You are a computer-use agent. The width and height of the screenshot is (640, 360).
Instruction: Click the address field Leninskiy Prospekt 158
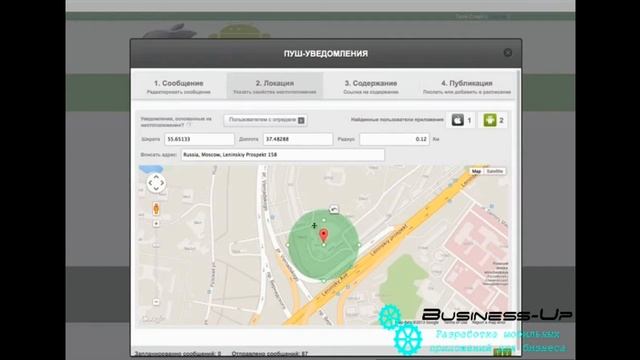[282, 155]
